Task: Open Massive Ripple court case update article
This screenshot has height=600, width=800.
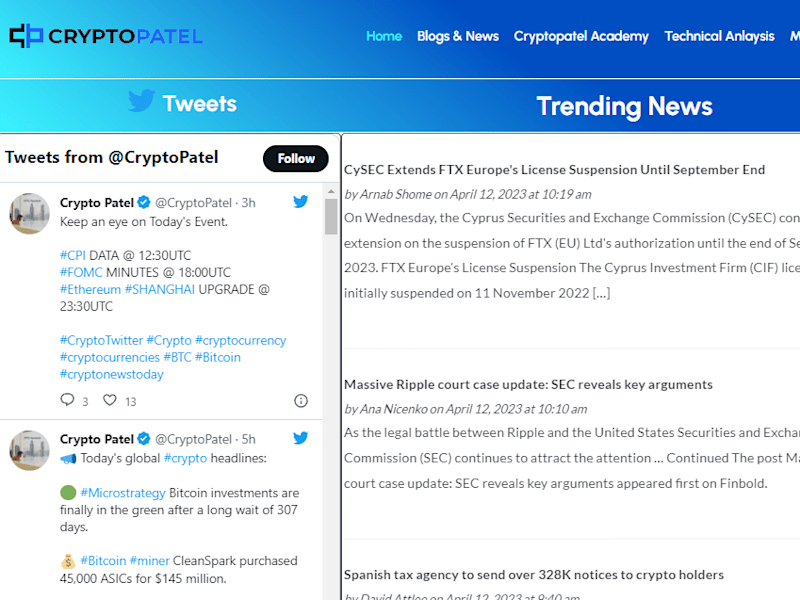Action: (x=528, y=385)
